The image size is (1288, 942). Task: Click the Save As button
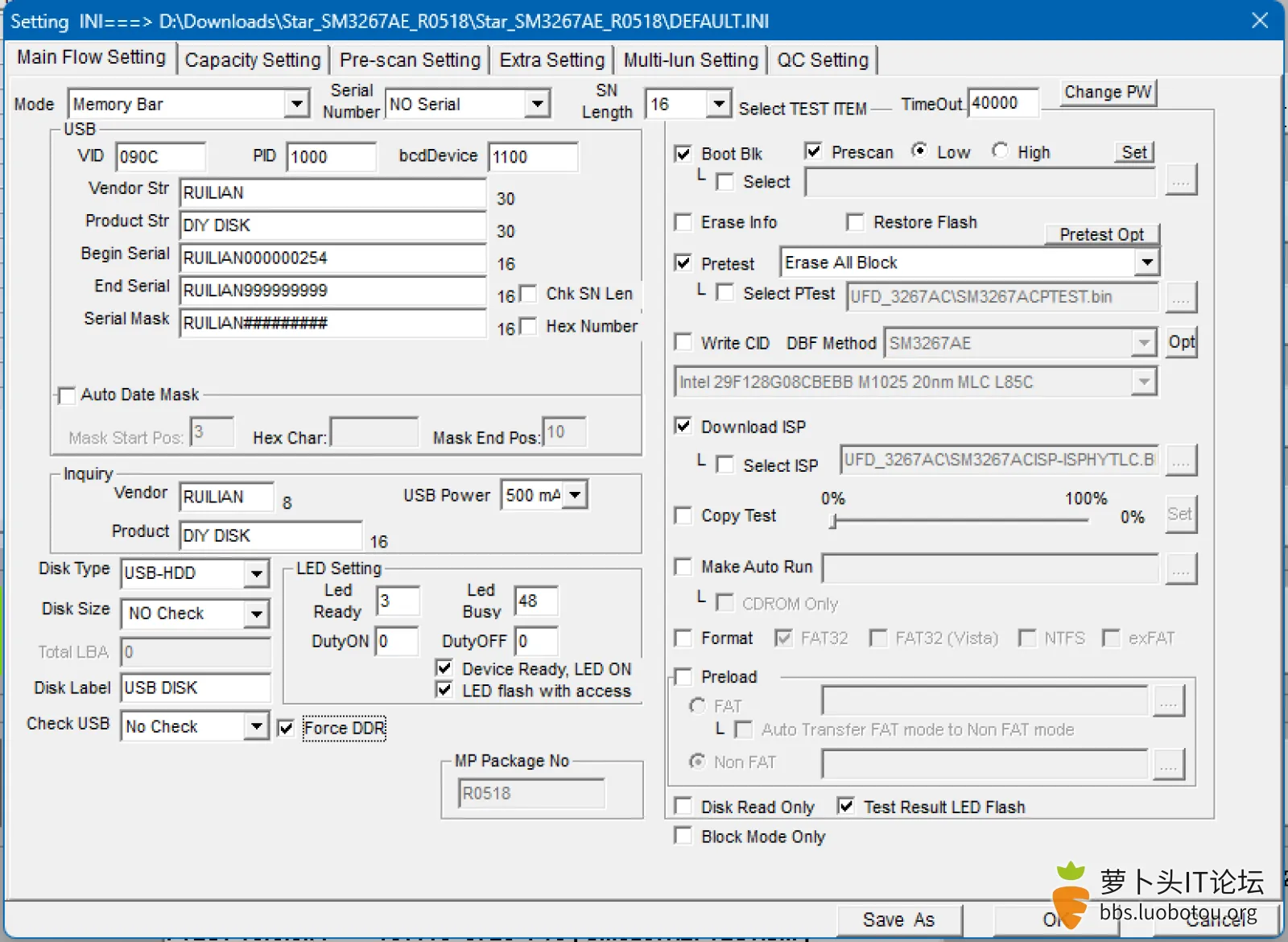tap(899, 920)
